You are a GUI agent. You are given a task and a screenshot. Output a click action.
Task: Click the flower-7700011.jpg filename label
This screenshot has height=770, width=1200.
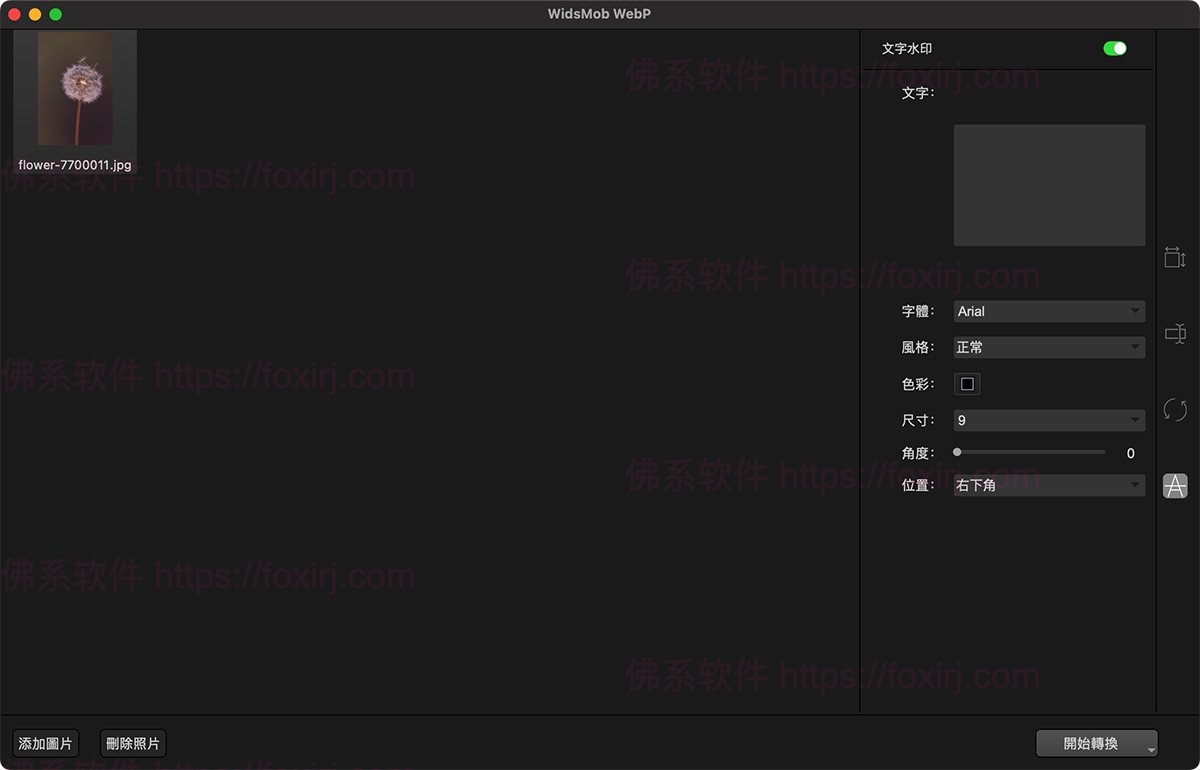[x=74, y=164]
